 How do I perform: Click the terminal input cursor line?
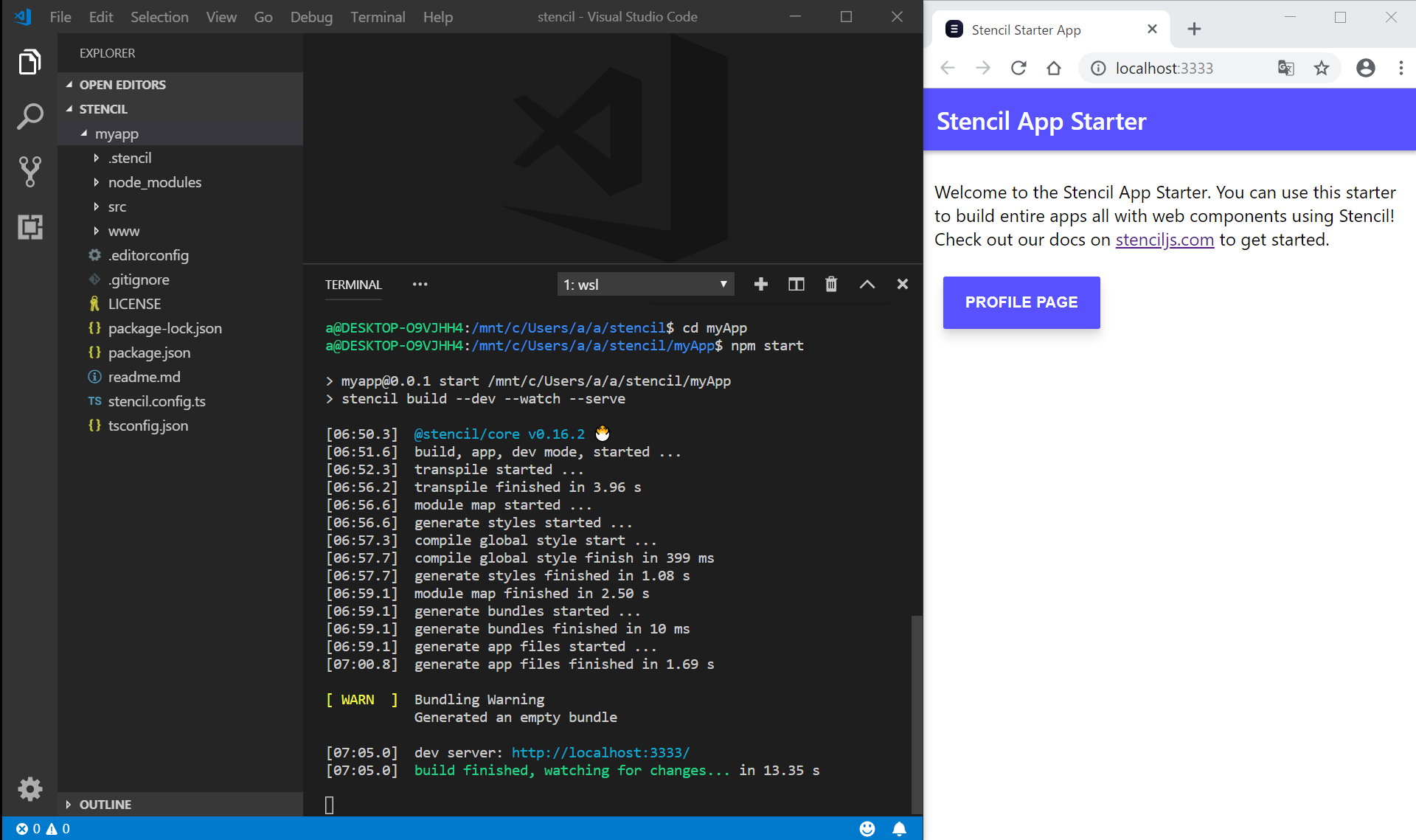(x=329, y=805)
